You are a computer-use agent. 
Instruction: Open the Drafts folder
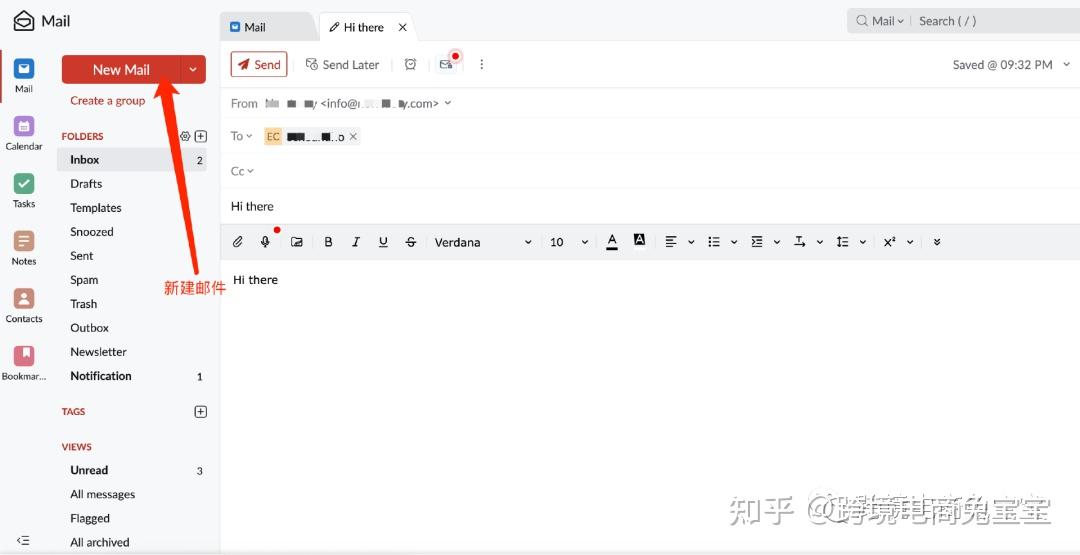tap(86, 184)
